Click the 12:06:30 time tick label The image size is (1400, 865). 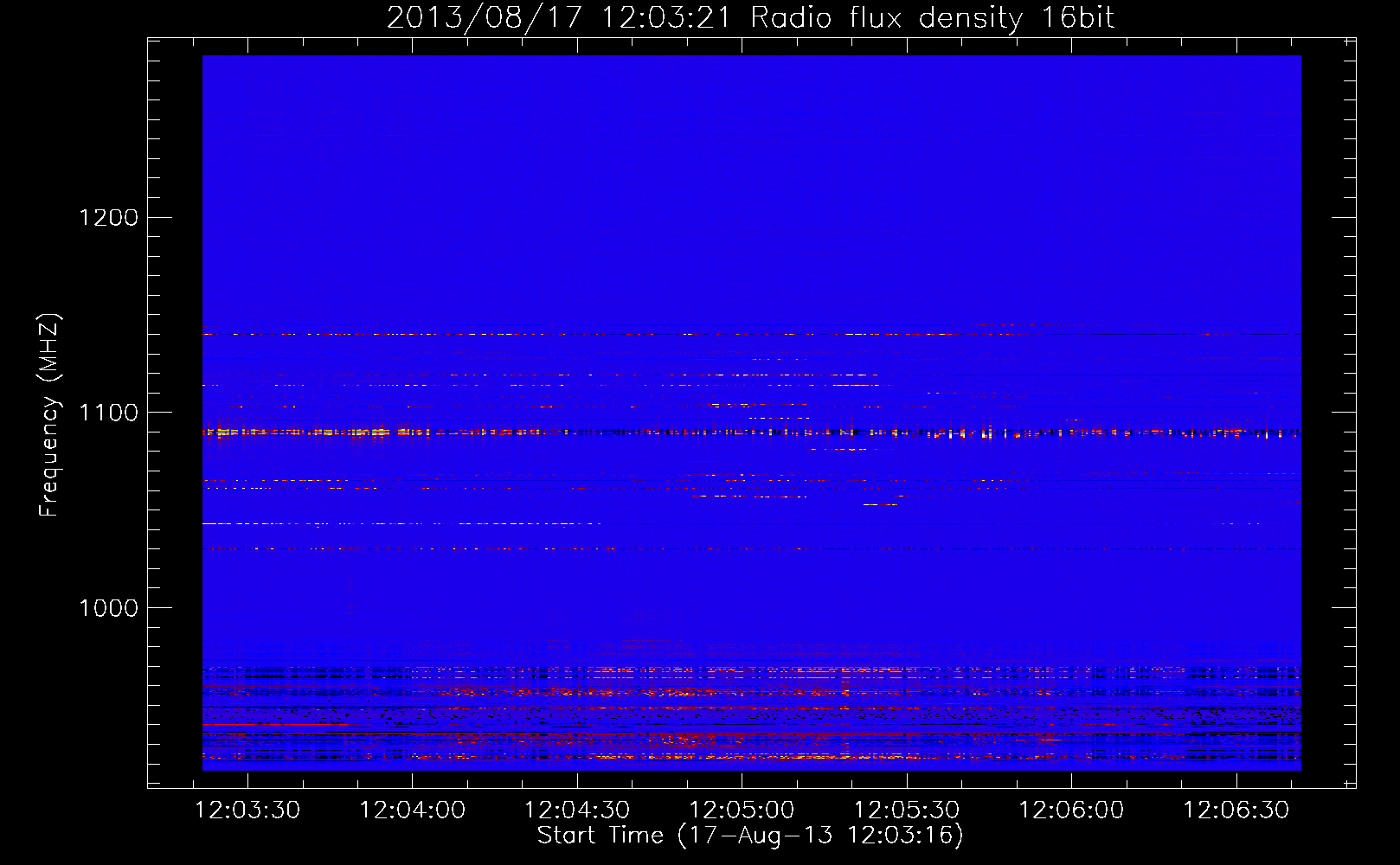pyautogui.click(x=1236, y=811)
